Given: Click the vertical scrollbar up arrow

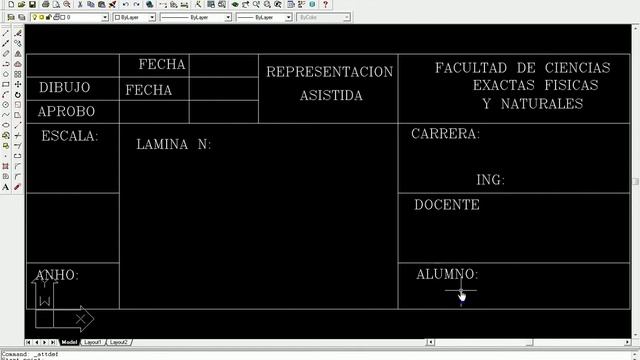Looking at the screenshot, I should (636, 28).
